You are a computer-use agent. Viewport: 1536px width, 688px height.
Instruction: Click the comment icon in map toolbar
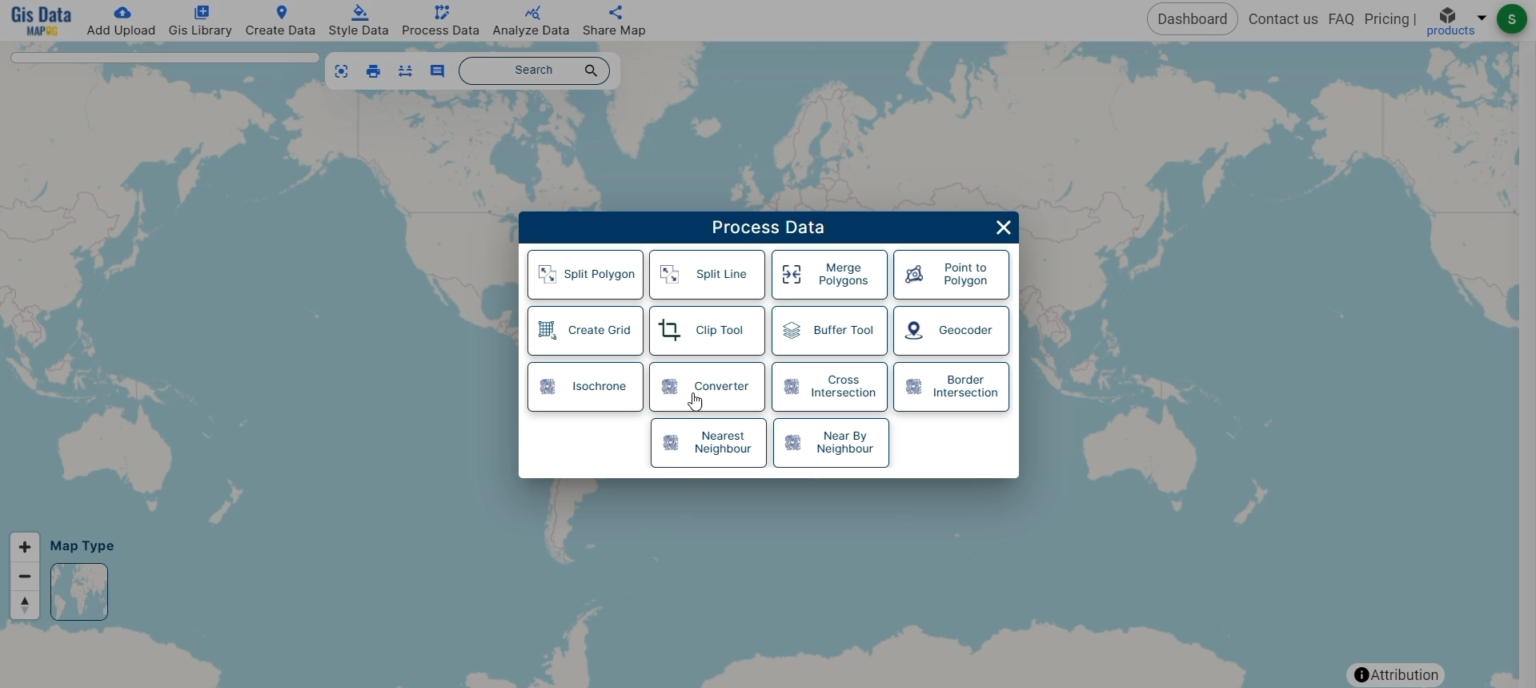tap(437, 71)
